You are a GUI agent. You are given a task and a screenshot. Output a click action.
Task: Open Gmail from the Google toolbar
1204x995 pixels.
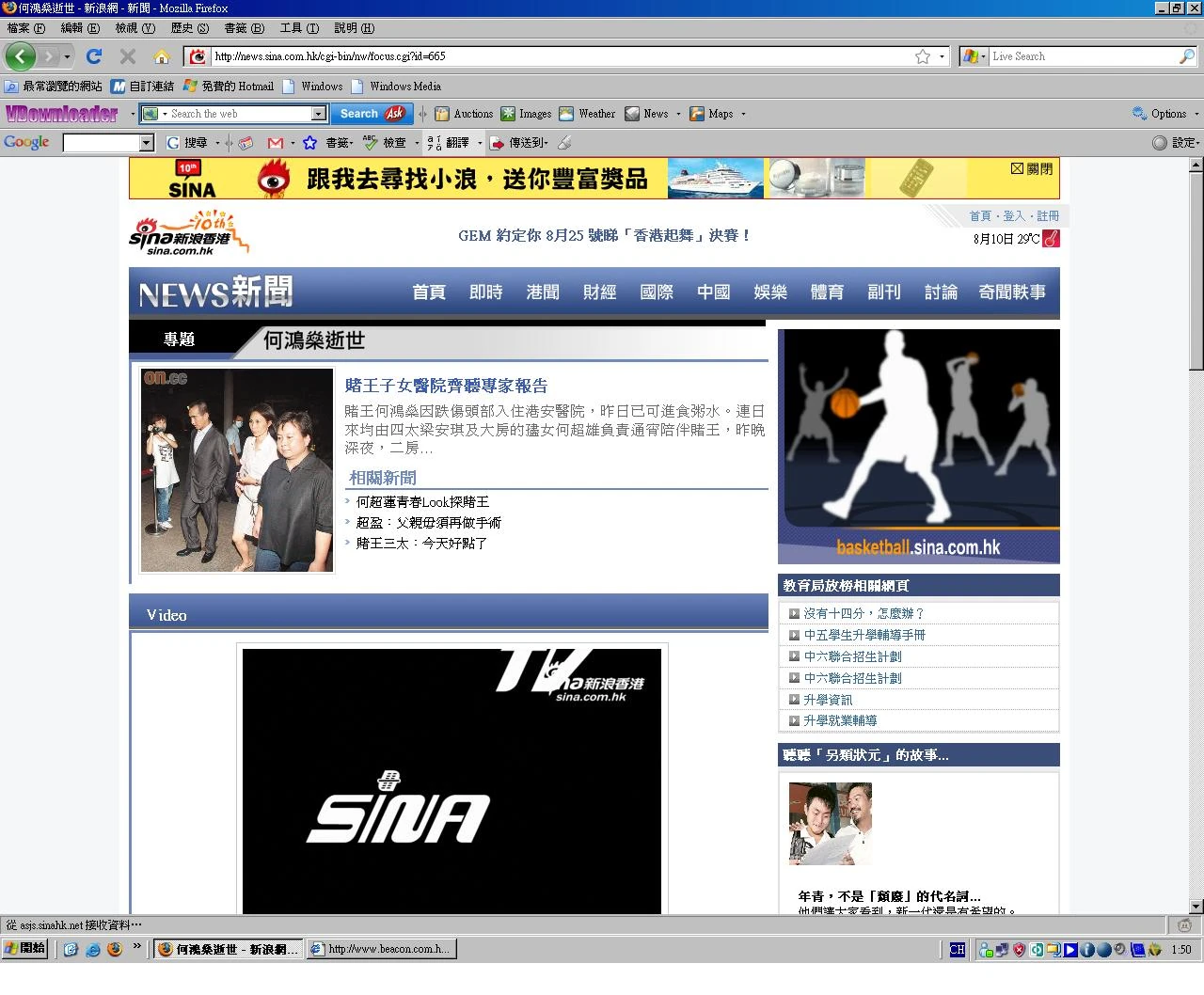click(276, 143)
